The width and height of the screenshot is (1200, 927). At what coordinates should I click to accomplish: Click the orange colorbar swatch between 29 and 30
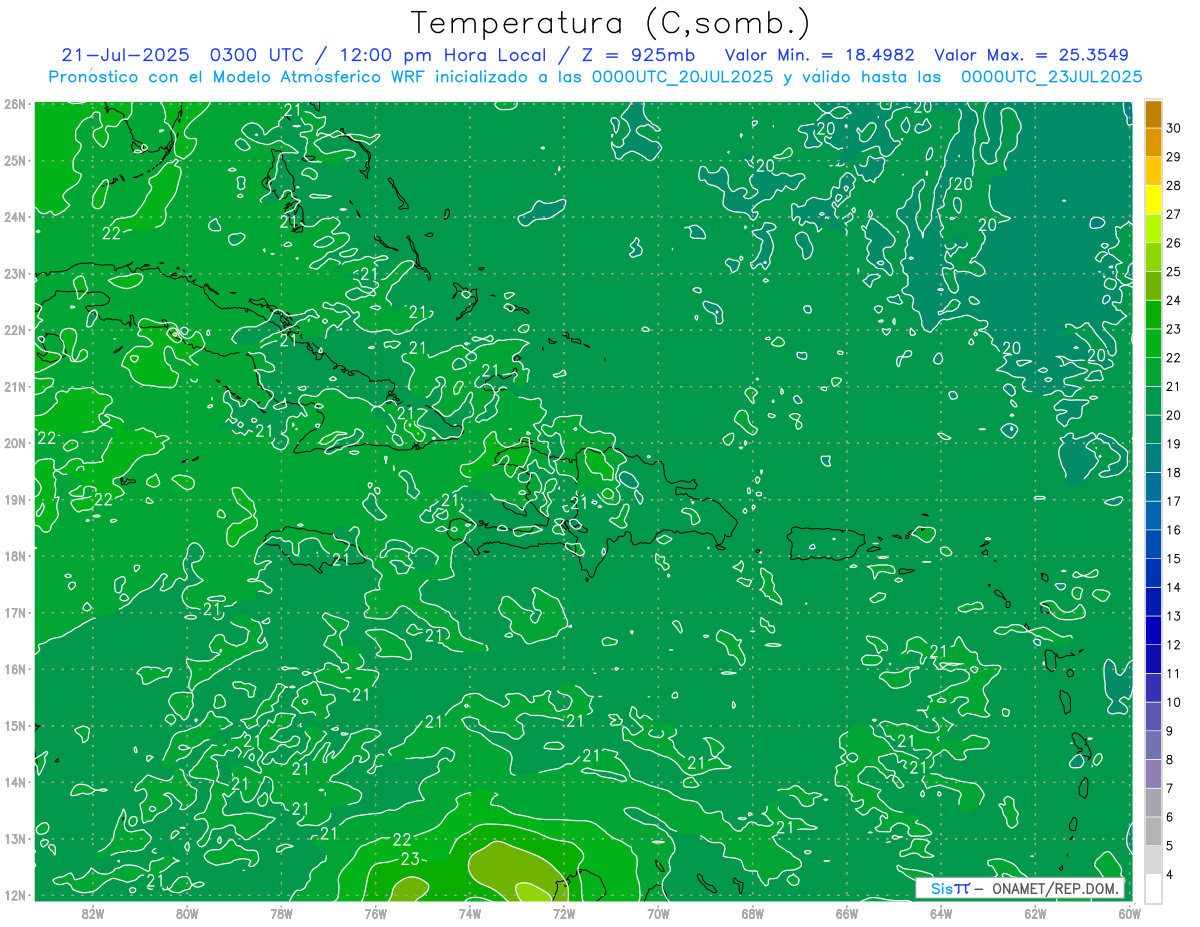[1154, 142]
